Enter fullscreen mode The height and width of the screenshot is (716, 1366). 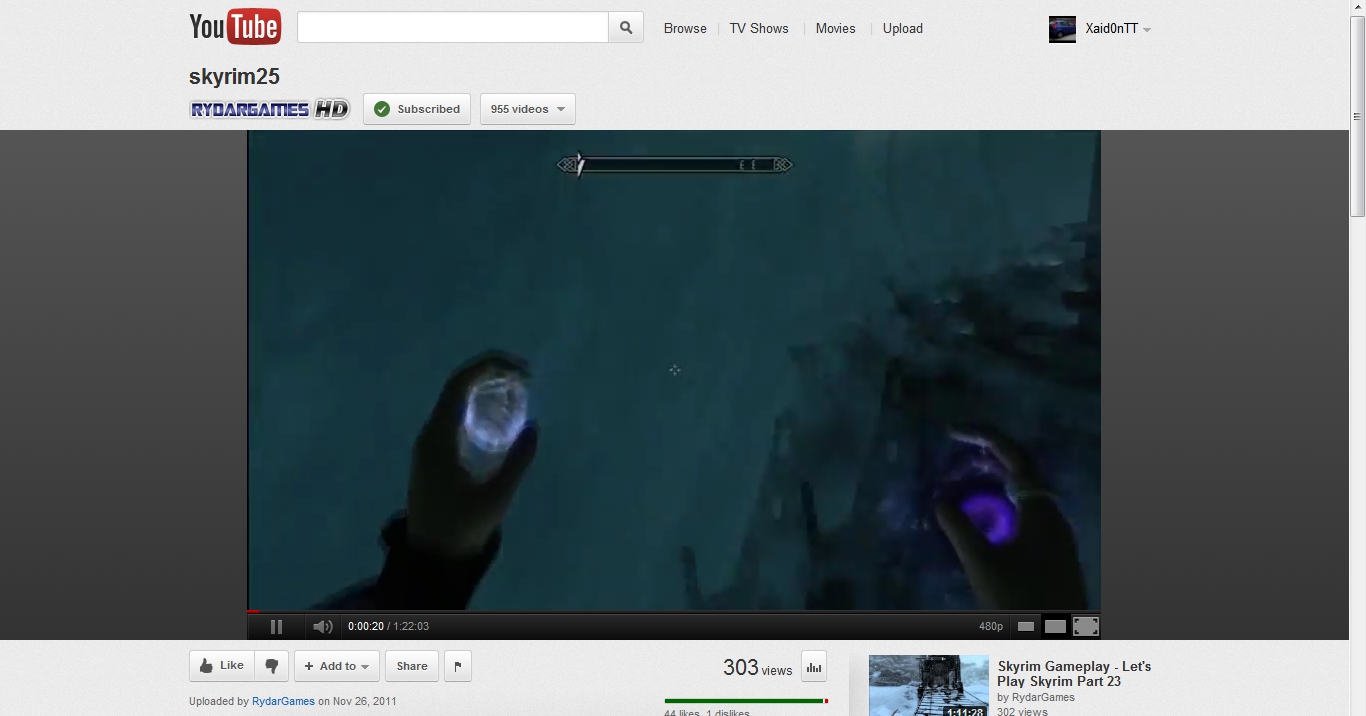pyautogui.click(x=1086, y=627)
